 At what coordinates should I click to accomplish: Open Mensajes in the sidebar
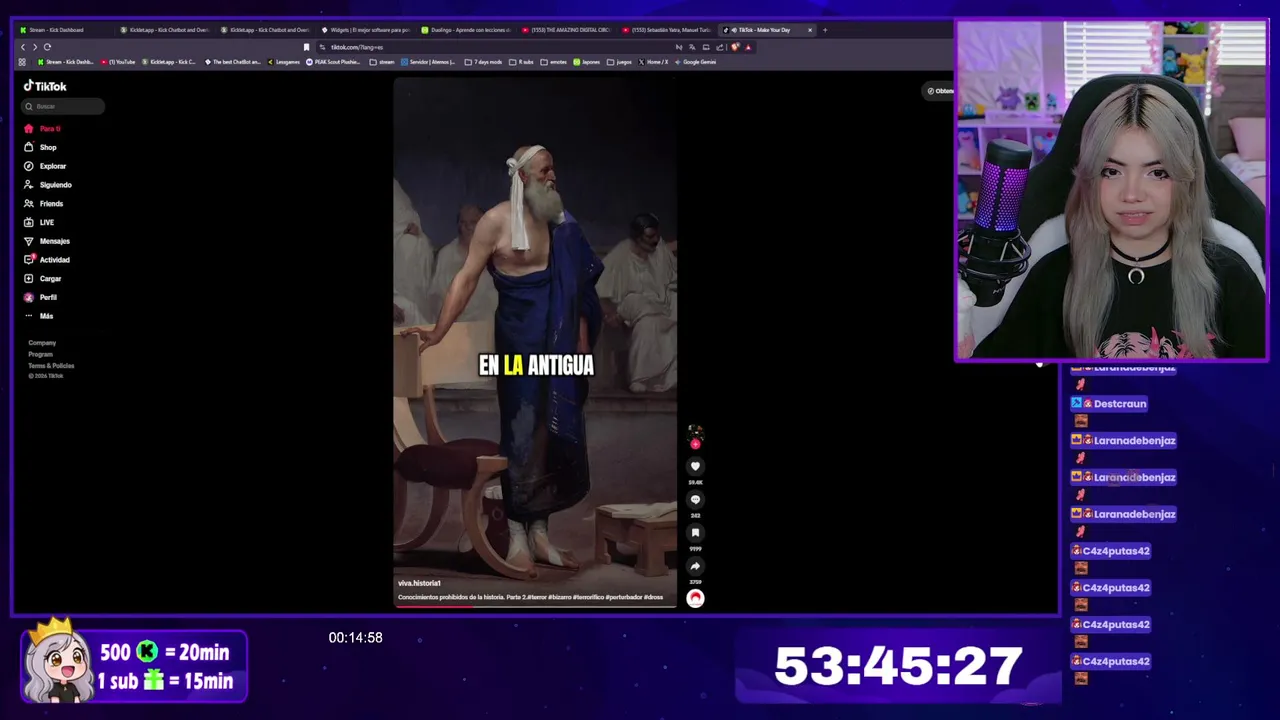click(47, 241)
